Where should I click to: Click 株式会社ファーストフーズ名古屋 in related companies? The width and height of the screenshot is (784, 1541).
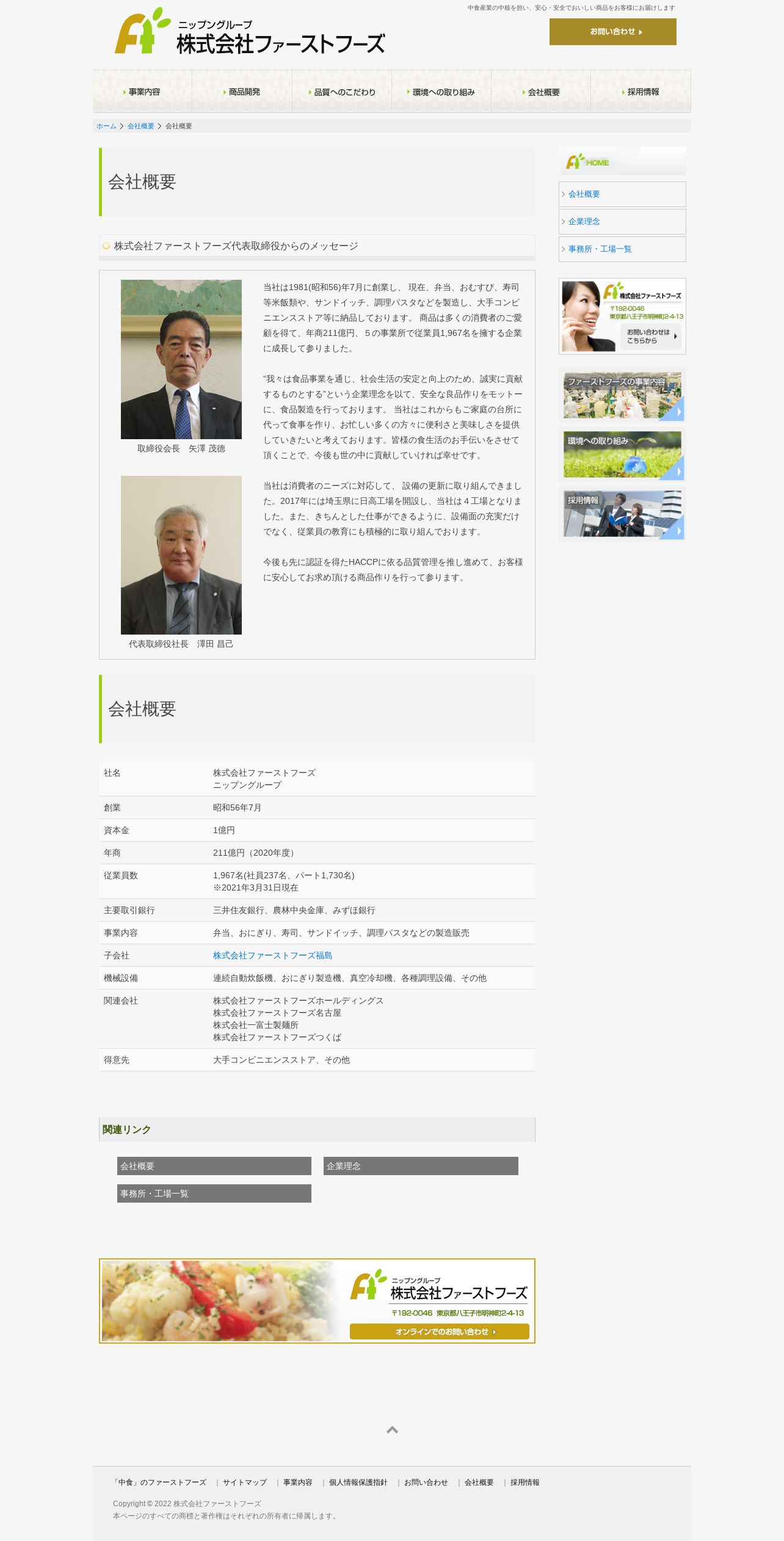click(277, 1013)
